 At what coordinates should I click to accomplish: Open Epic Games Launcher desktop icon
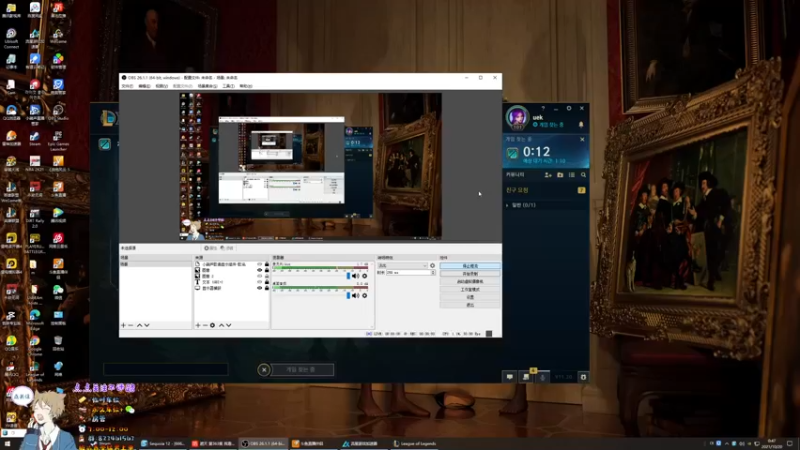(x=58, y=141)
